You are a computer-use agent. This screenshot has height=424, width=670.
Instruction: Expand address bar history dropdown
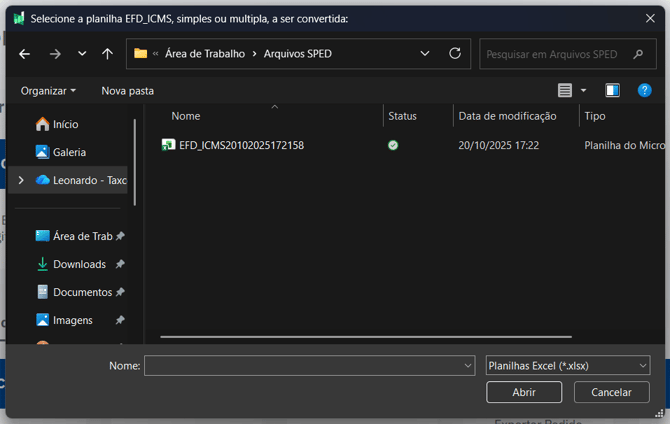point(425,53)
